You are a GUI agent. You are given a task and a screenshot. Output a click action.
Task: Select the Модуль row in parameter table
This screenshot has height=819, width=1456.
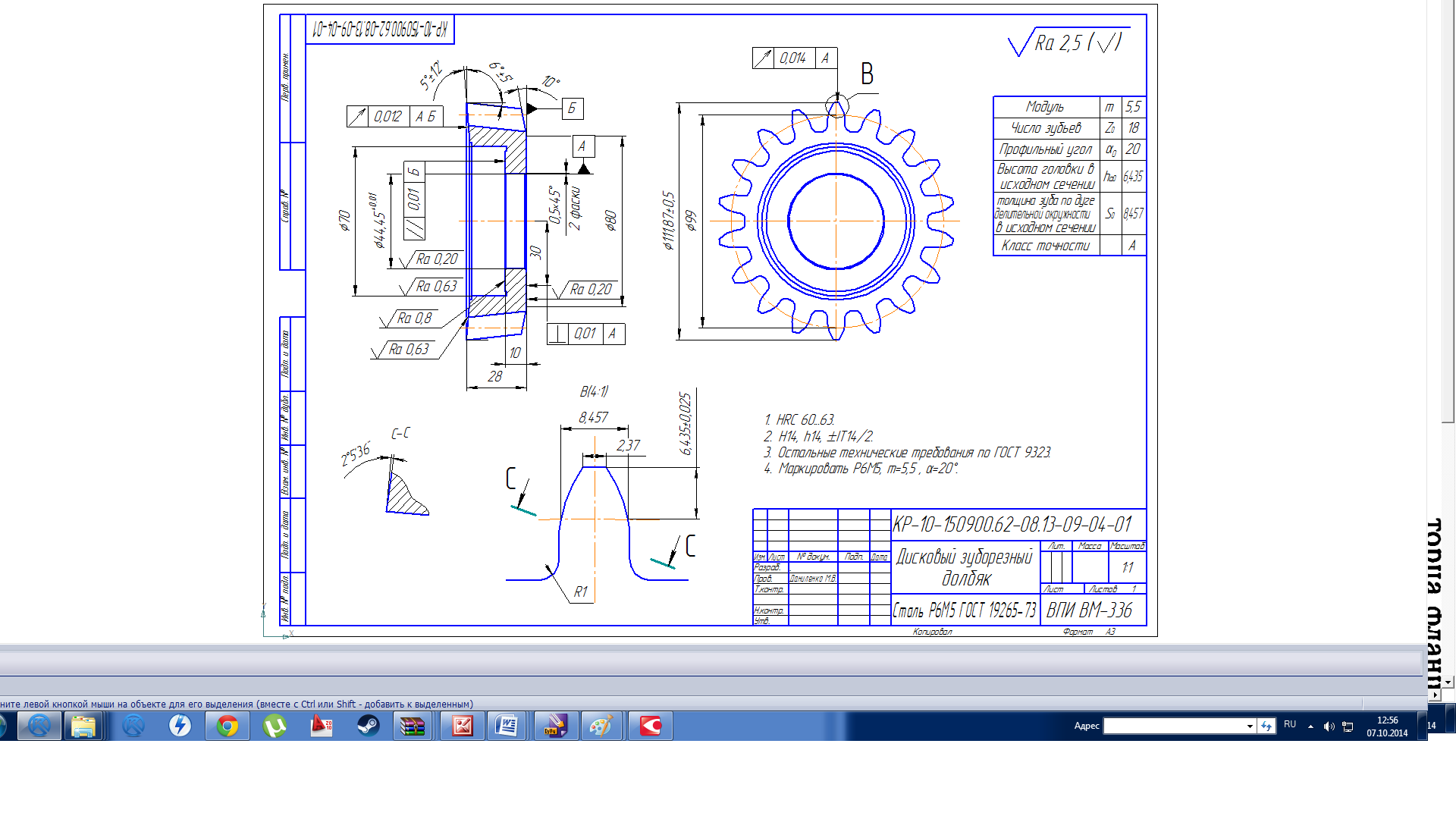click(x=1069, y=107)
